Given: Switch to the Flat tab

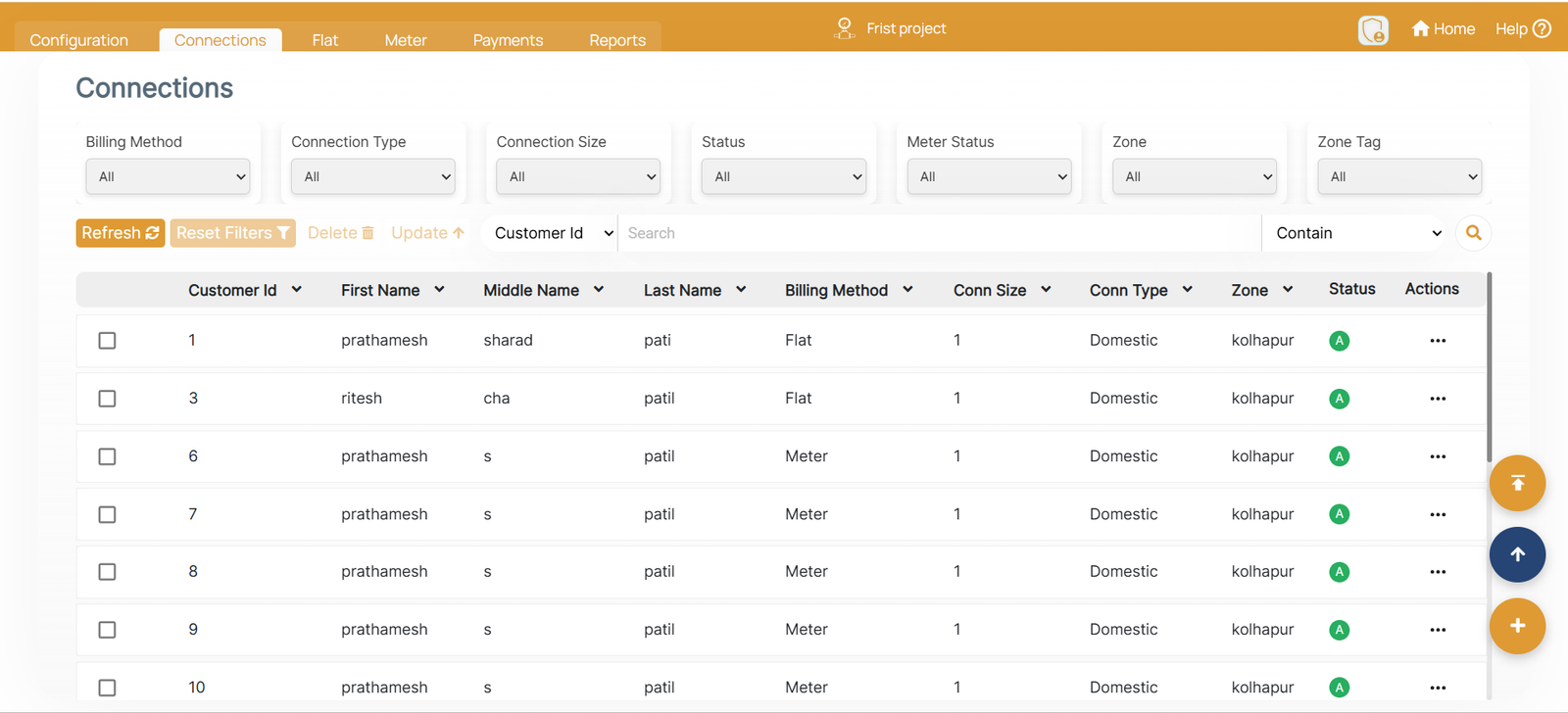Looking at the screenshot, I should (x=325, y=40).
